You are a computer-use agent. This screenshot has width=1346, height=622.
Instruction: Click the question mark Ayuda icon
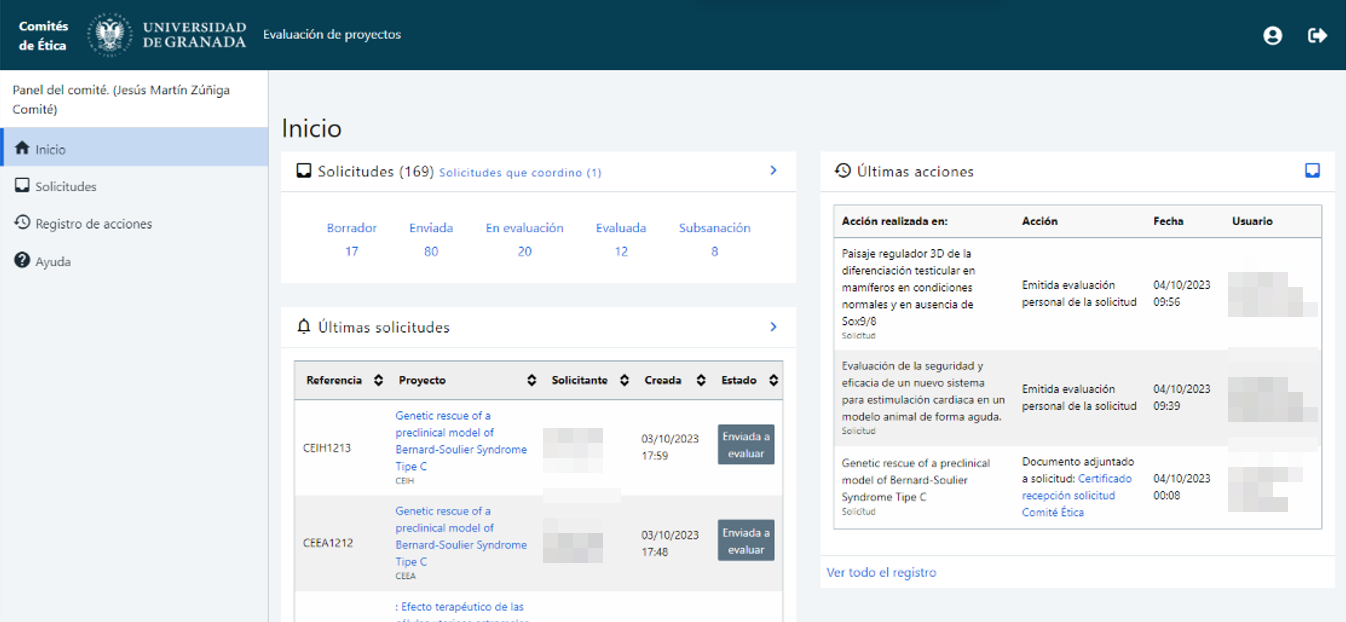click(x=22, y=261)
